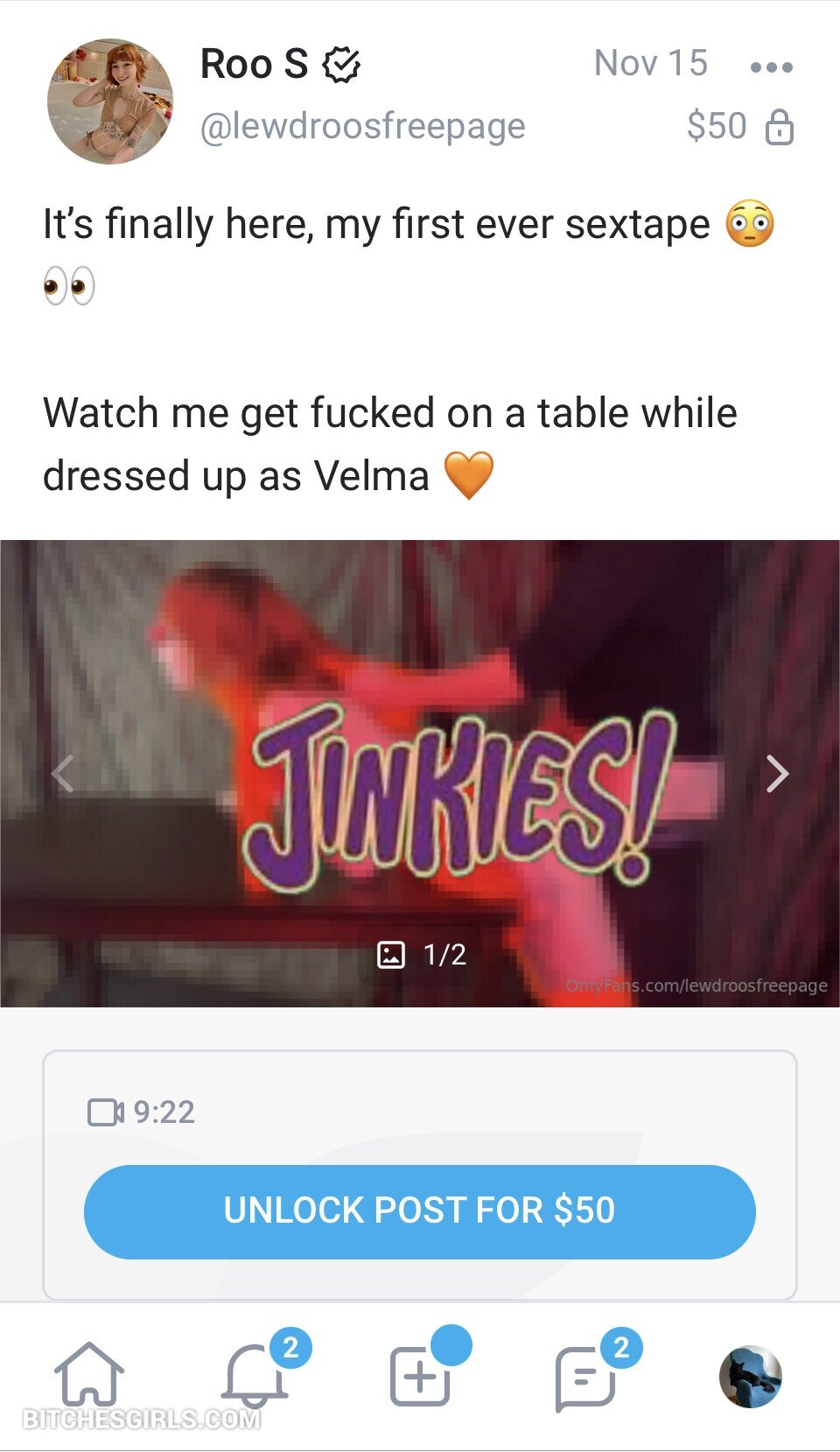840x1452 pixels.
Task: Click the $50 price label
Action: (x=717, y=126)
